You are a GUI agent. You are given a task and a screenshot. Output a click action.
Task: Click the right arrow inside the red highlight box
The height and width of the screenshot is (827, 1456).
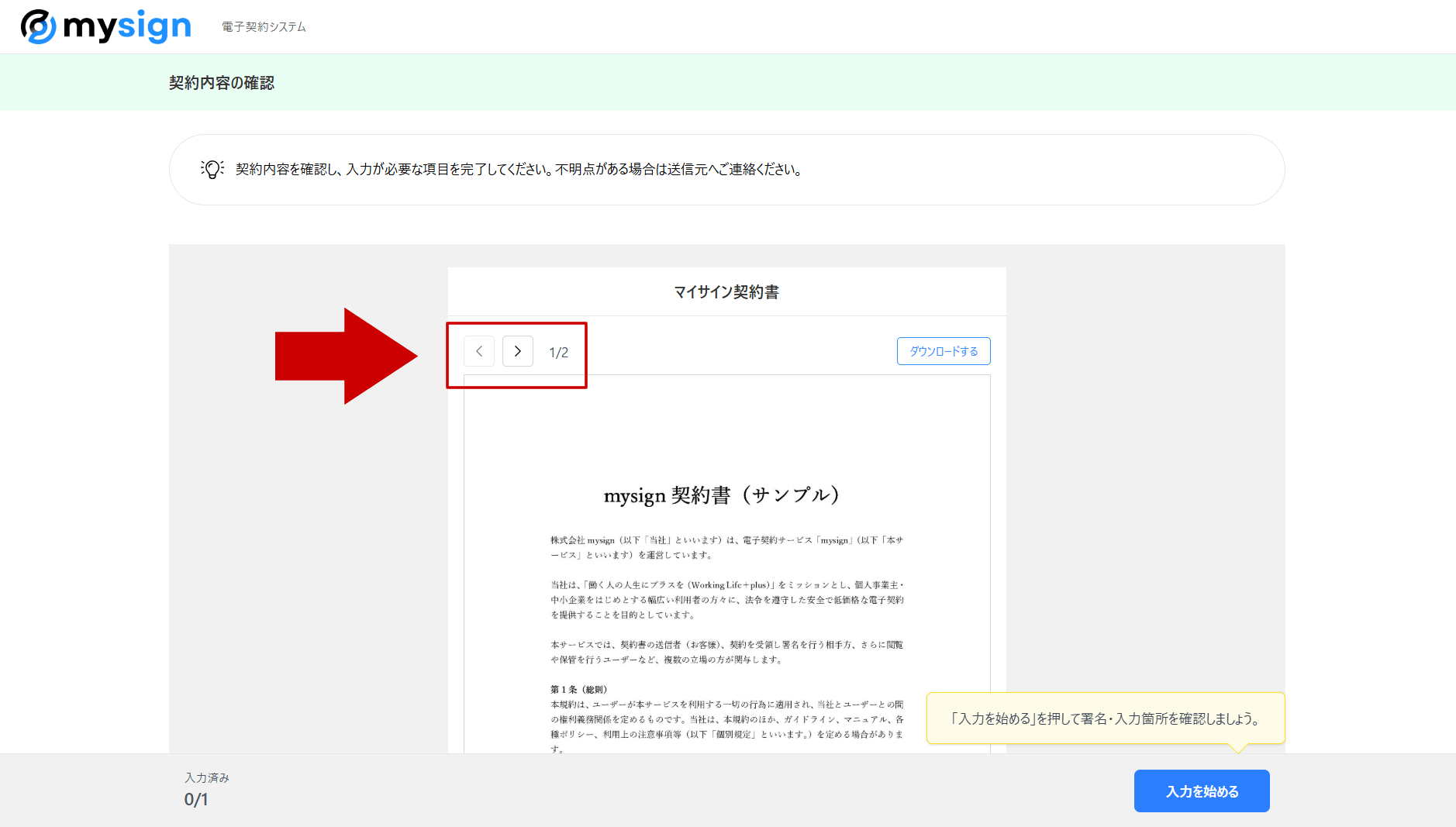517,351
